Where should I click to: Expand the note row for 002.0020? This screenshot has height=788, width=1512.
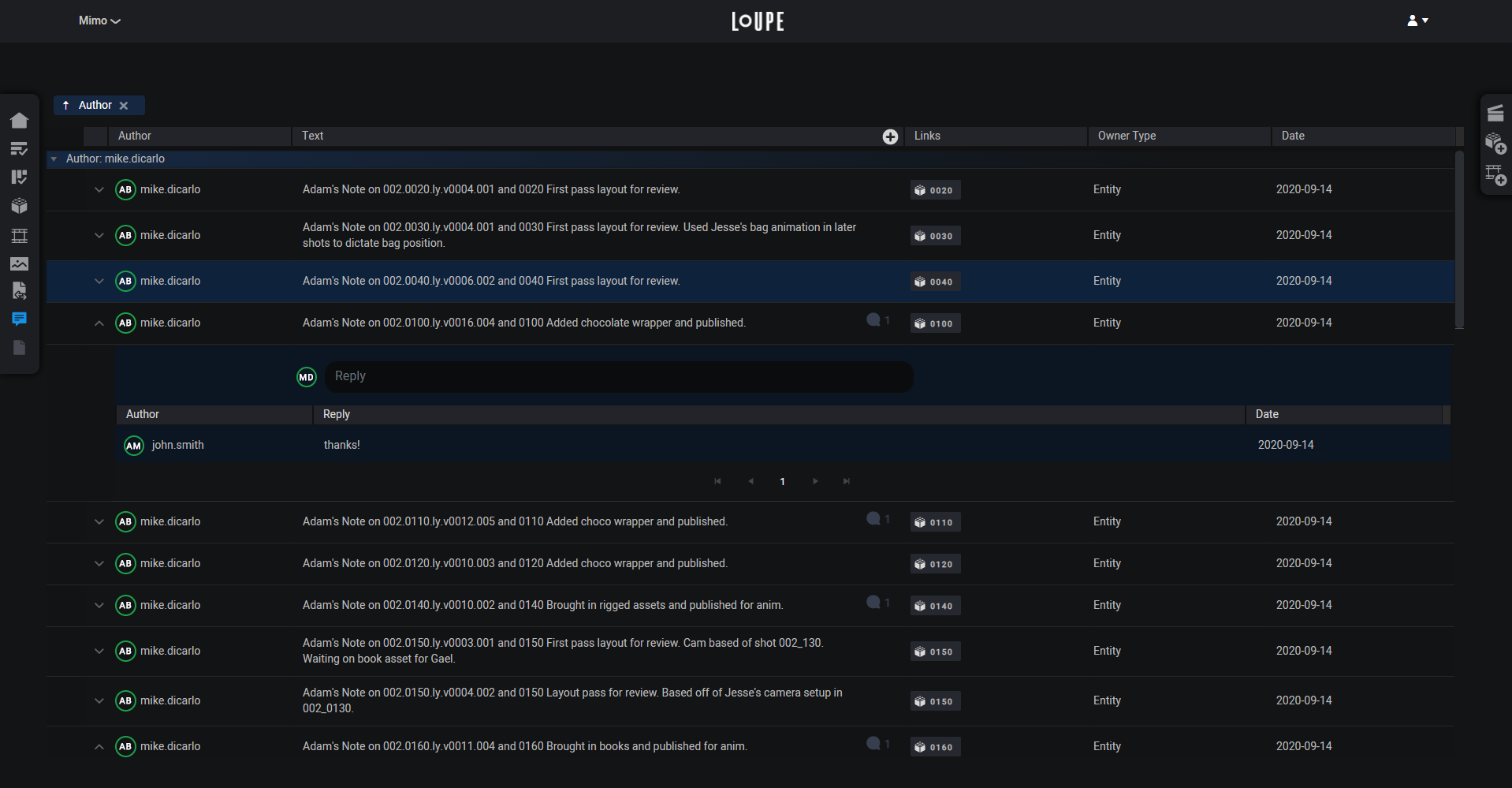point(99,189)
